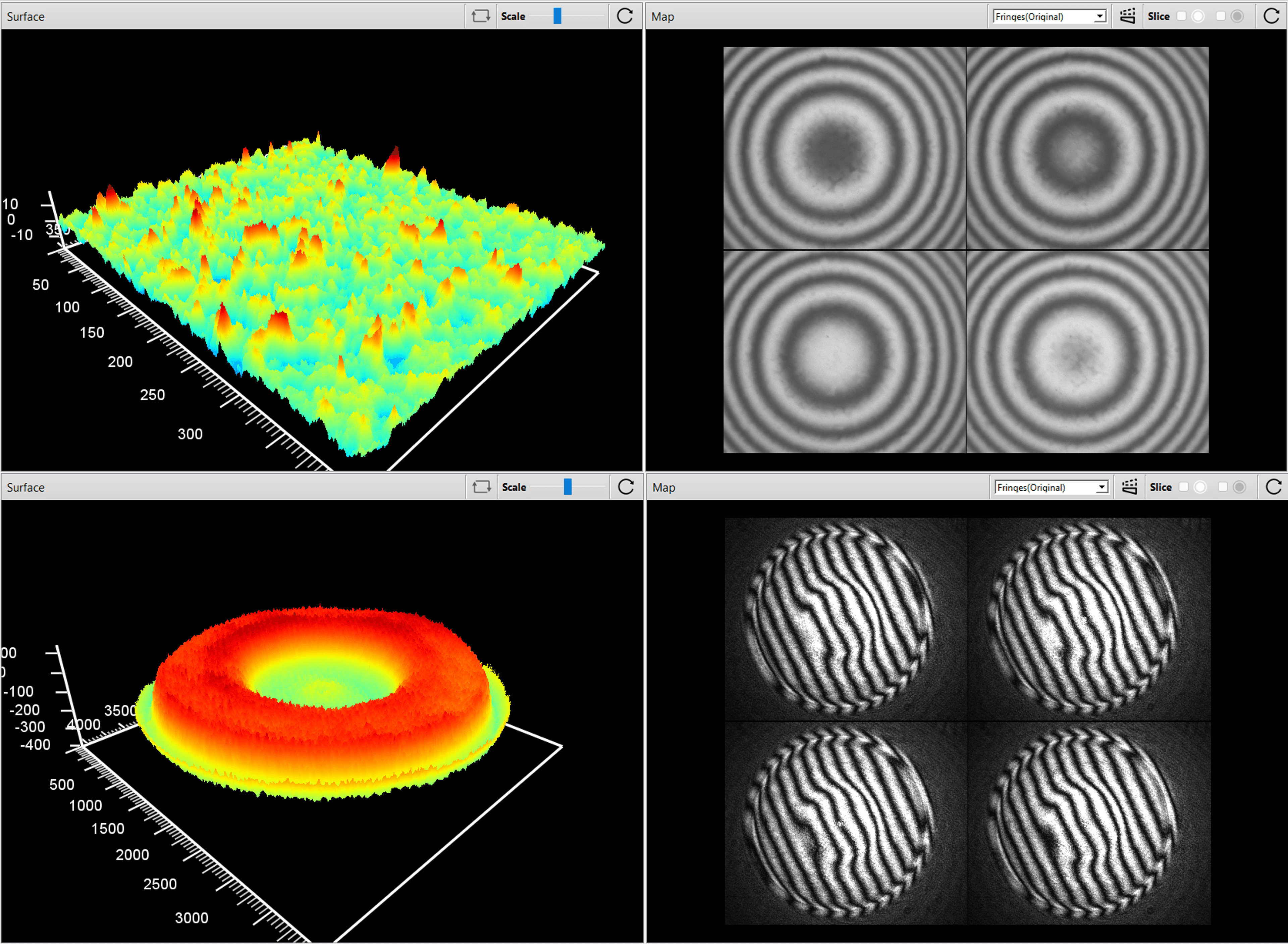Tick second Slice checkbox in concentric-fringe Map
The height and width of the screenshot is (944, 1288).
point(1221,16)
